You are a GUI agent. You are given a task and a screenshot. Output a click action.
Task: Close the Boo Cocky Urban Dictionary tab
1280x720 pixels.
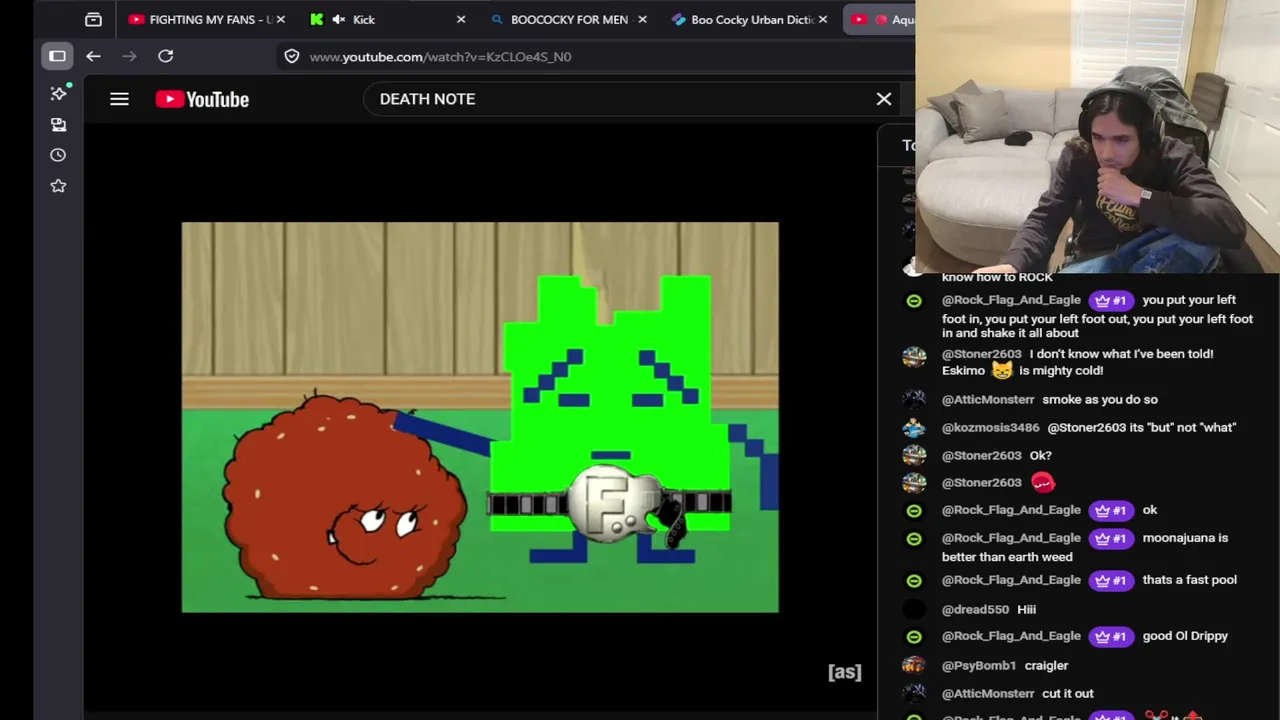pyautogui.click(x=823, y=19)
